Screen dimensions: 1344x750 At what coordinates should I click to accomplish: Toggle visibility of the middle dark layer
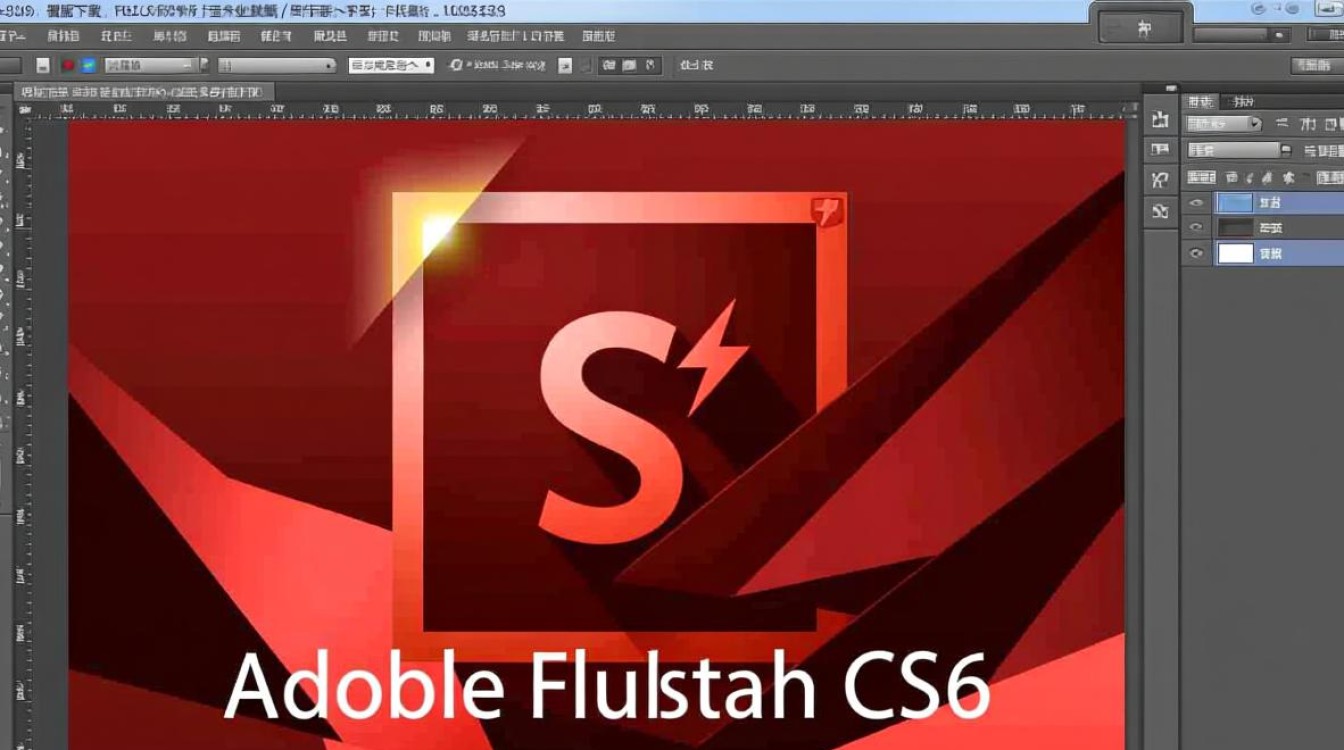pyautogui.click(x=1195, y=227)
